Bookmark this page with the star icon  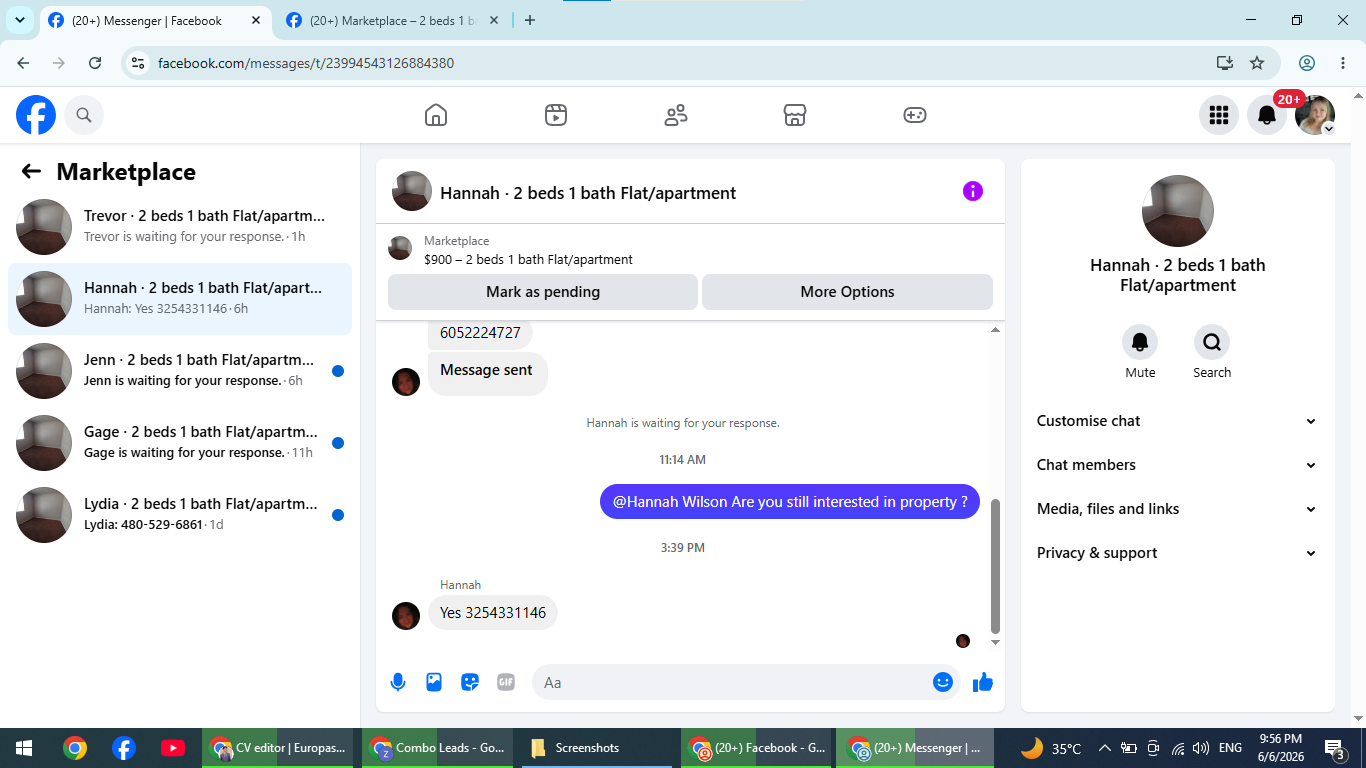coord(1257,63)
